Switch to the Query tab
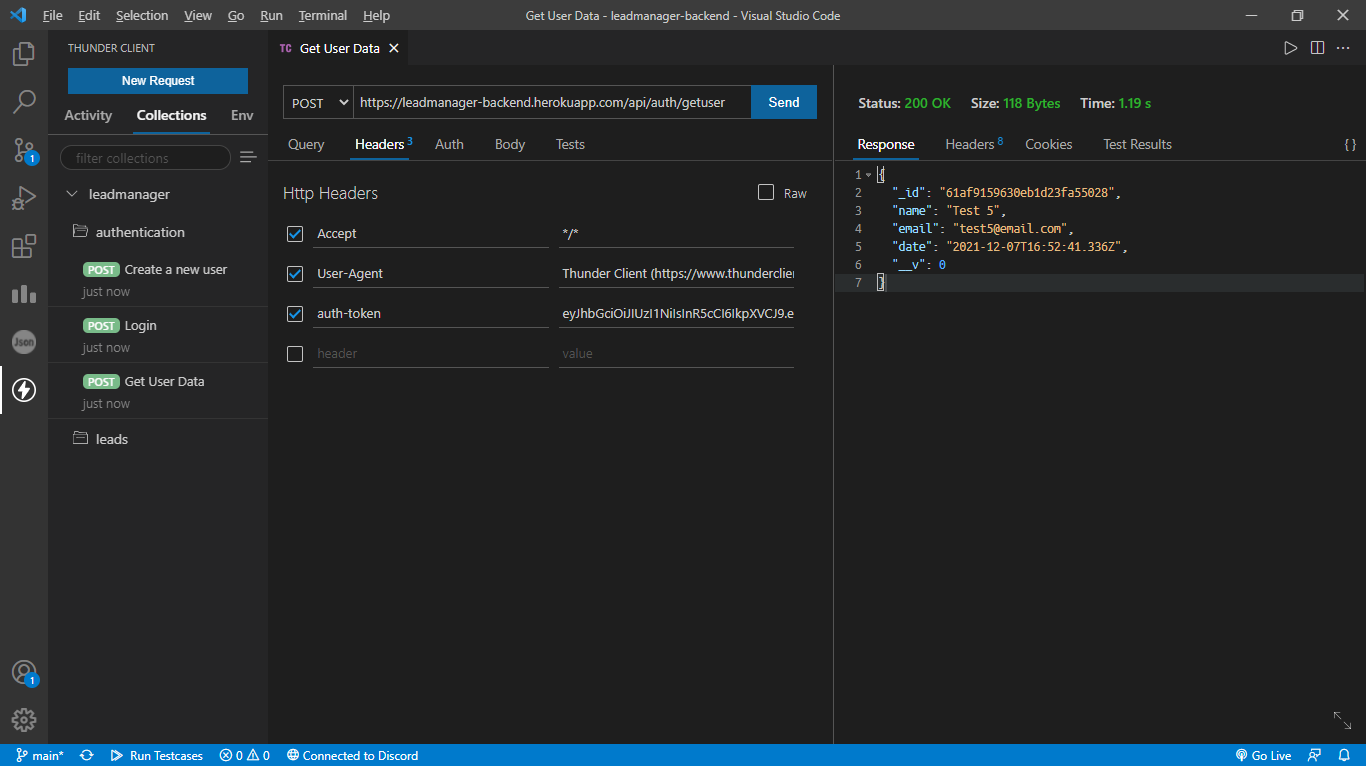This screenshot has width=1366, height=766. point(306,145)
